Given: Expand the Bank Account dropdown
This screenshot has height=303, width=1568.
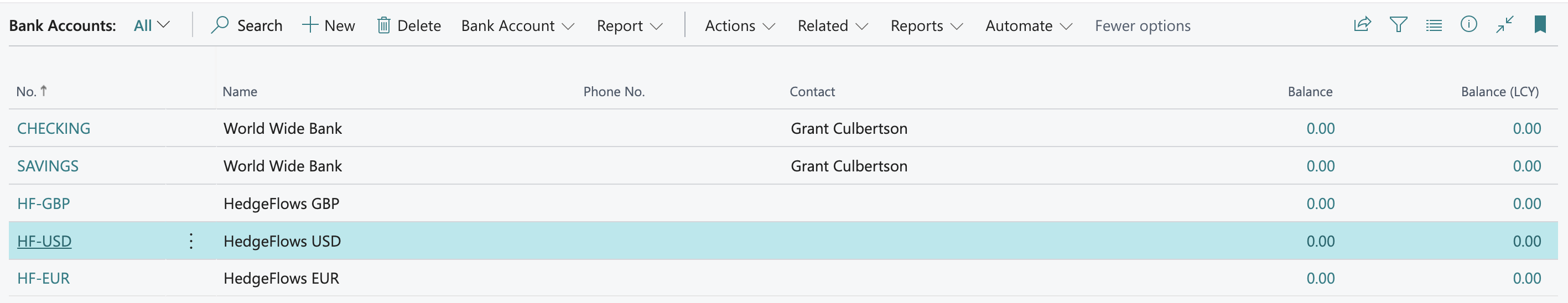Looking at the screenshot, I should (x=517, y=25).
